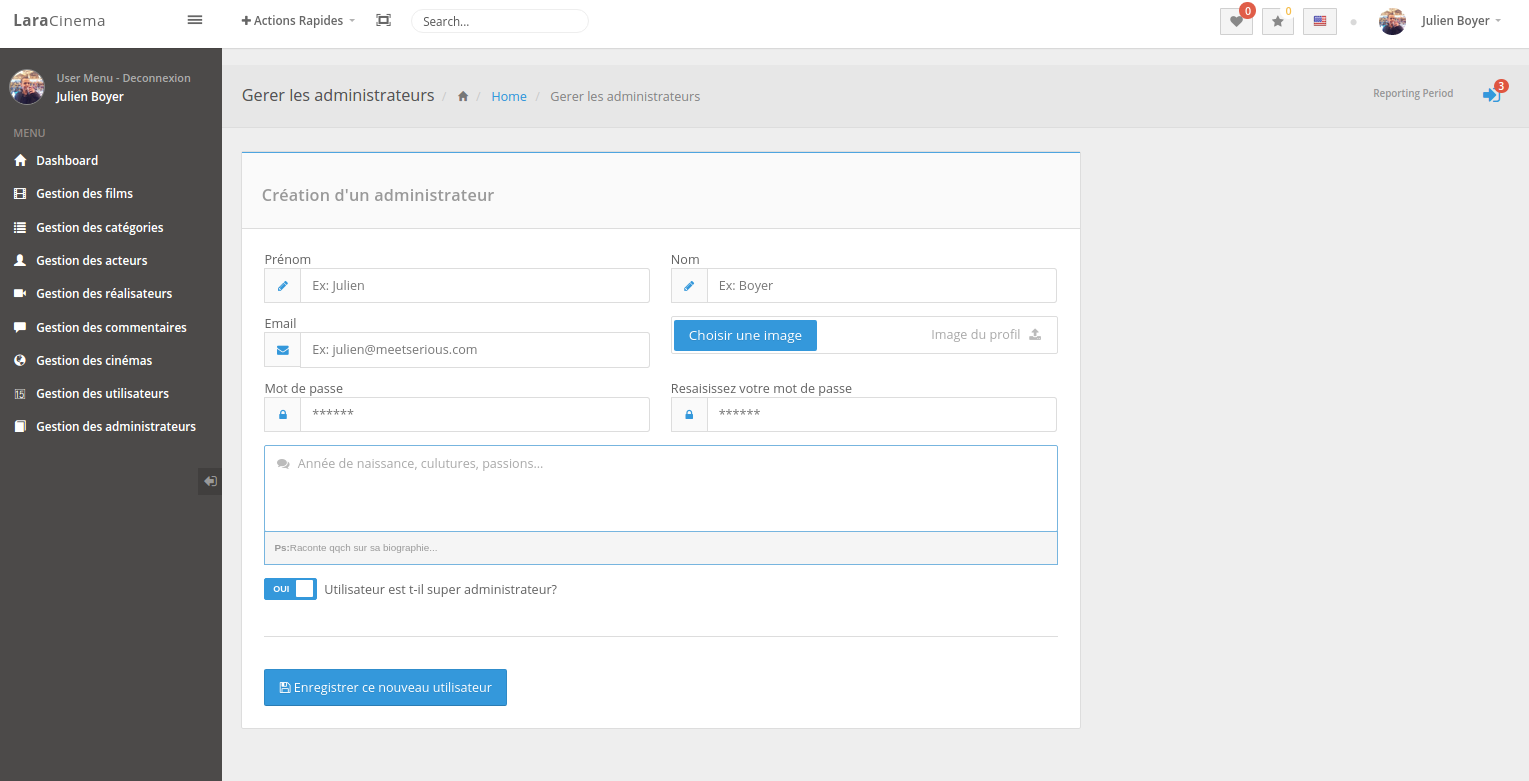Click the LaraCinema logo
This screenshot has height=781, width=1529.
[59, 21]
